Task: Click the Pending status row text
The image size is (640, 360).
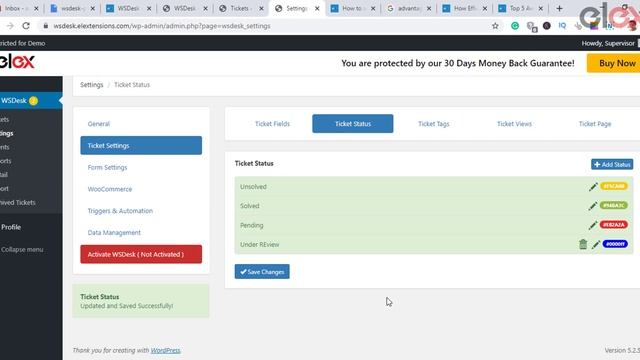Action: click(x=251, y=225)
